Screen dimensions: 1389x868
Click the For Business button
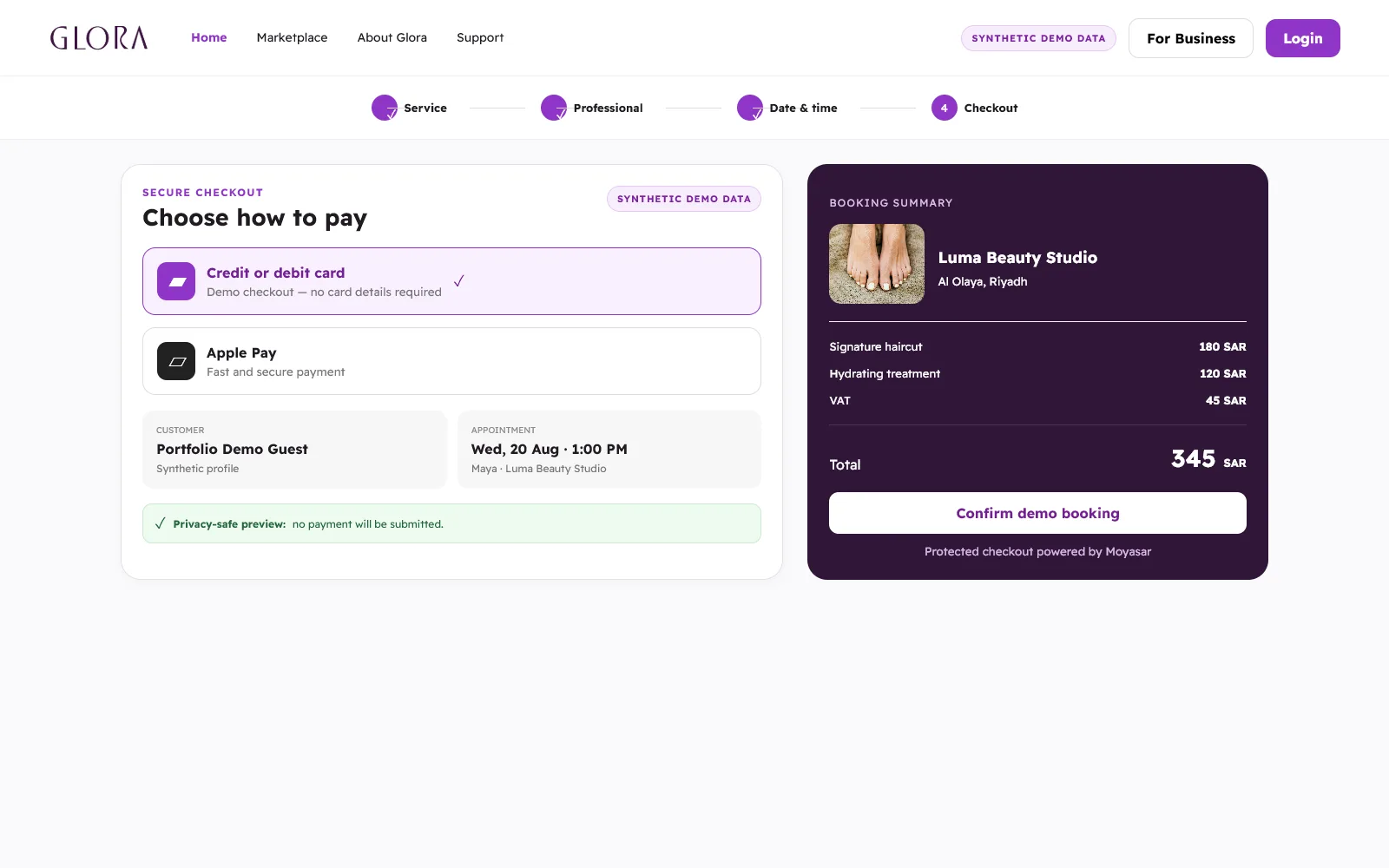[x=1191, y=38]
